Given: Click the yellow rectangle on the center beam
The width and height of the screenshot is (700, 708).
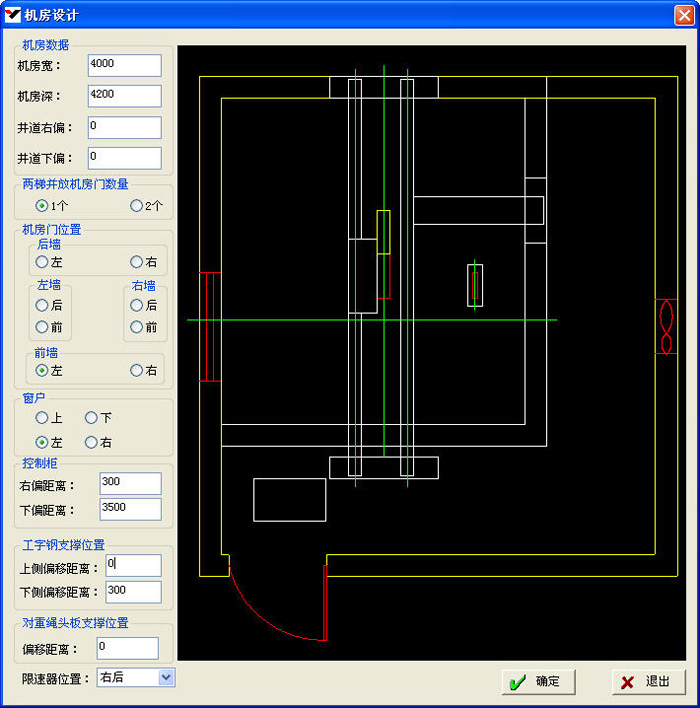Looking at the screenshot, I should pyautogui.click(x=383, y=232).
